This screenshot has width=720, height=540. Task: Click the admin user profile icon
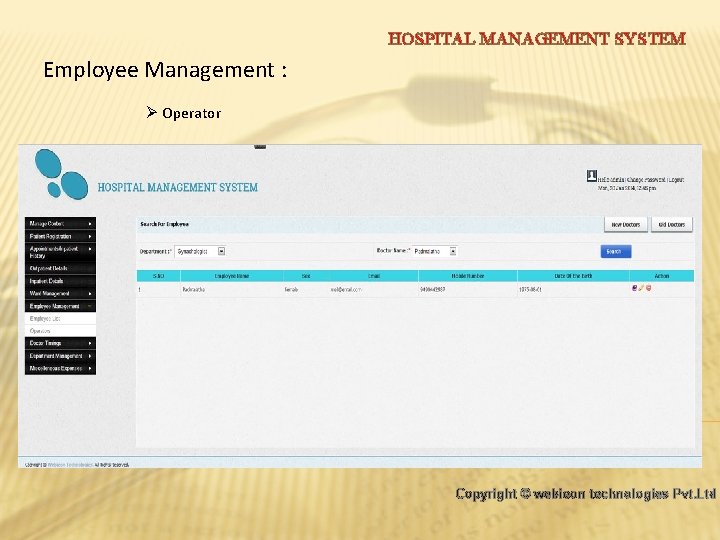tap(591, 175)
